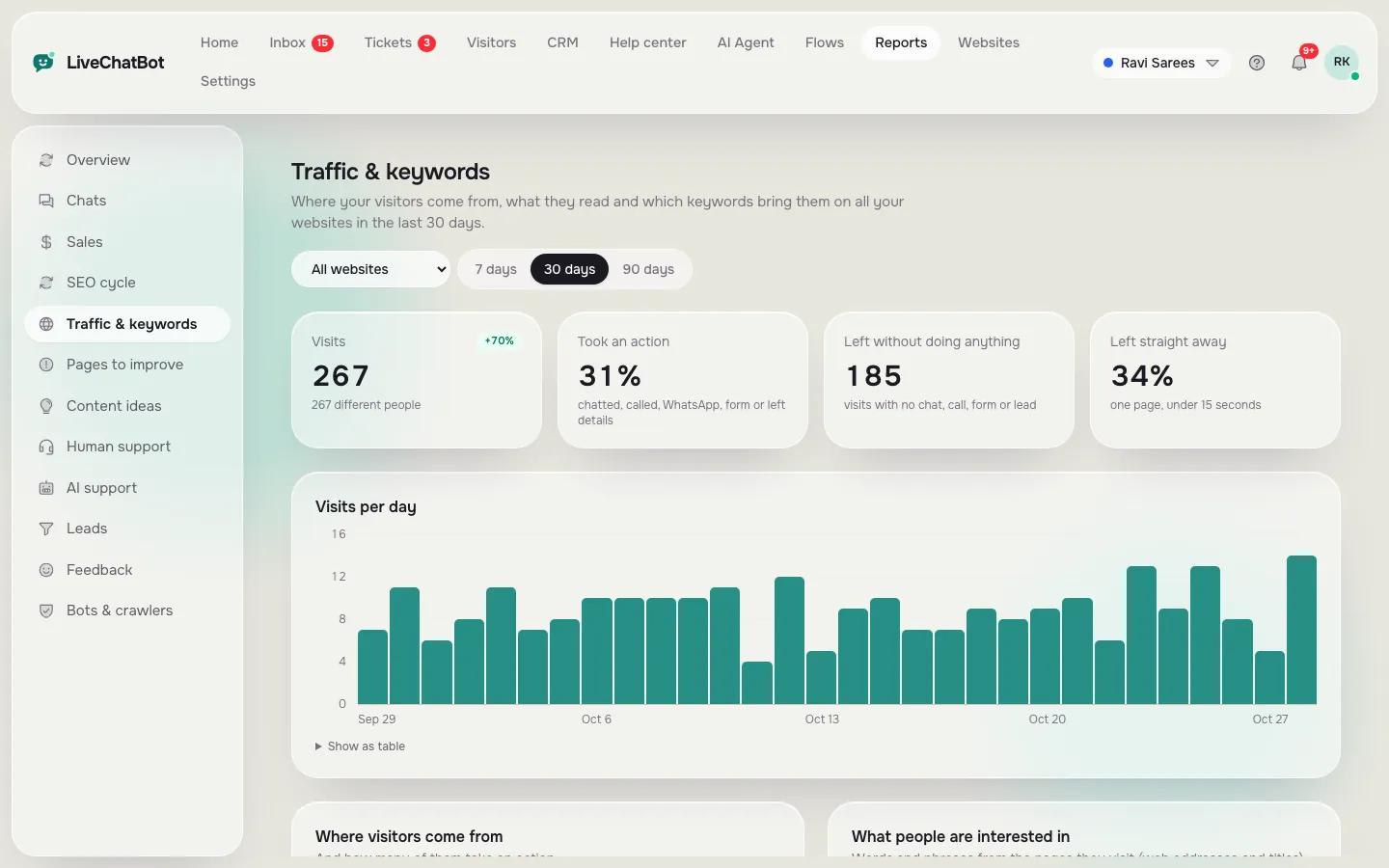Click the Pages to improve icon

pos(46,365)
